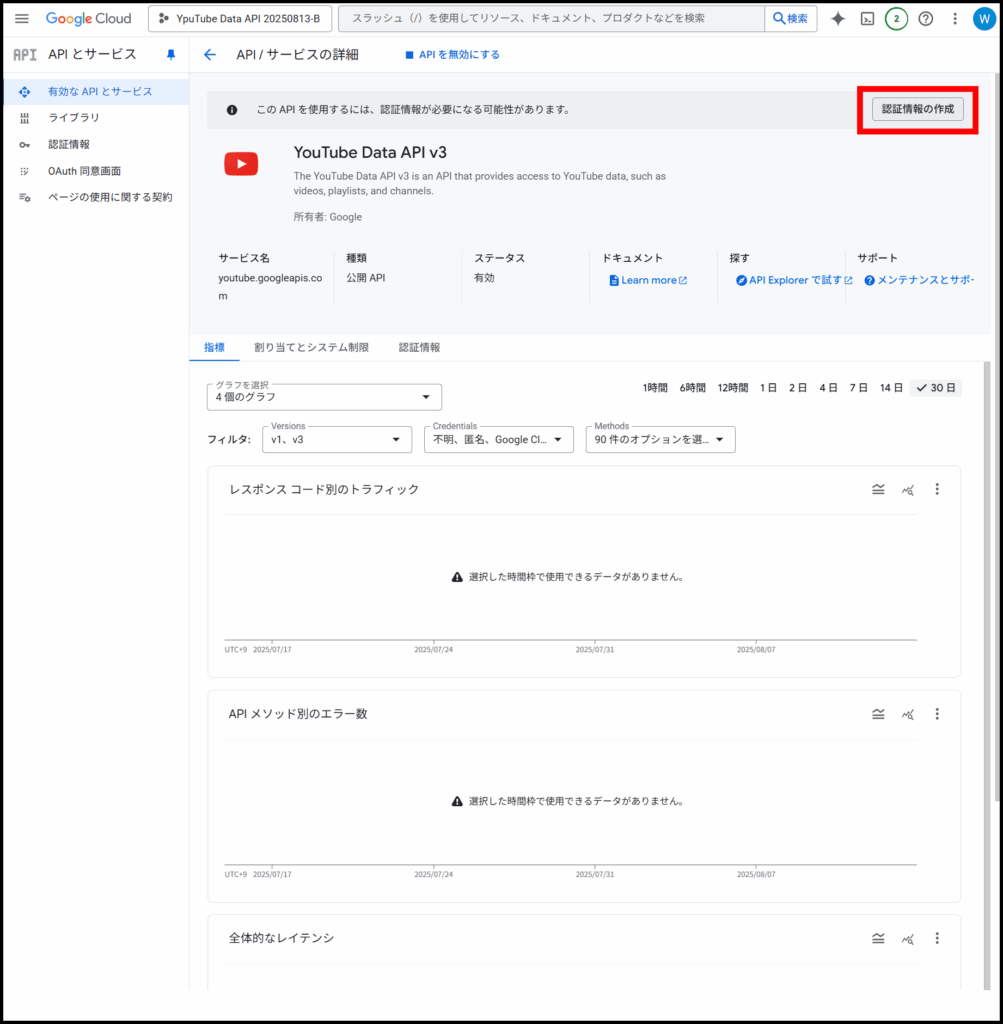Screen dimensions: 1003x1024
Task: Click the 検索 search button
Action: coord(790,18)
